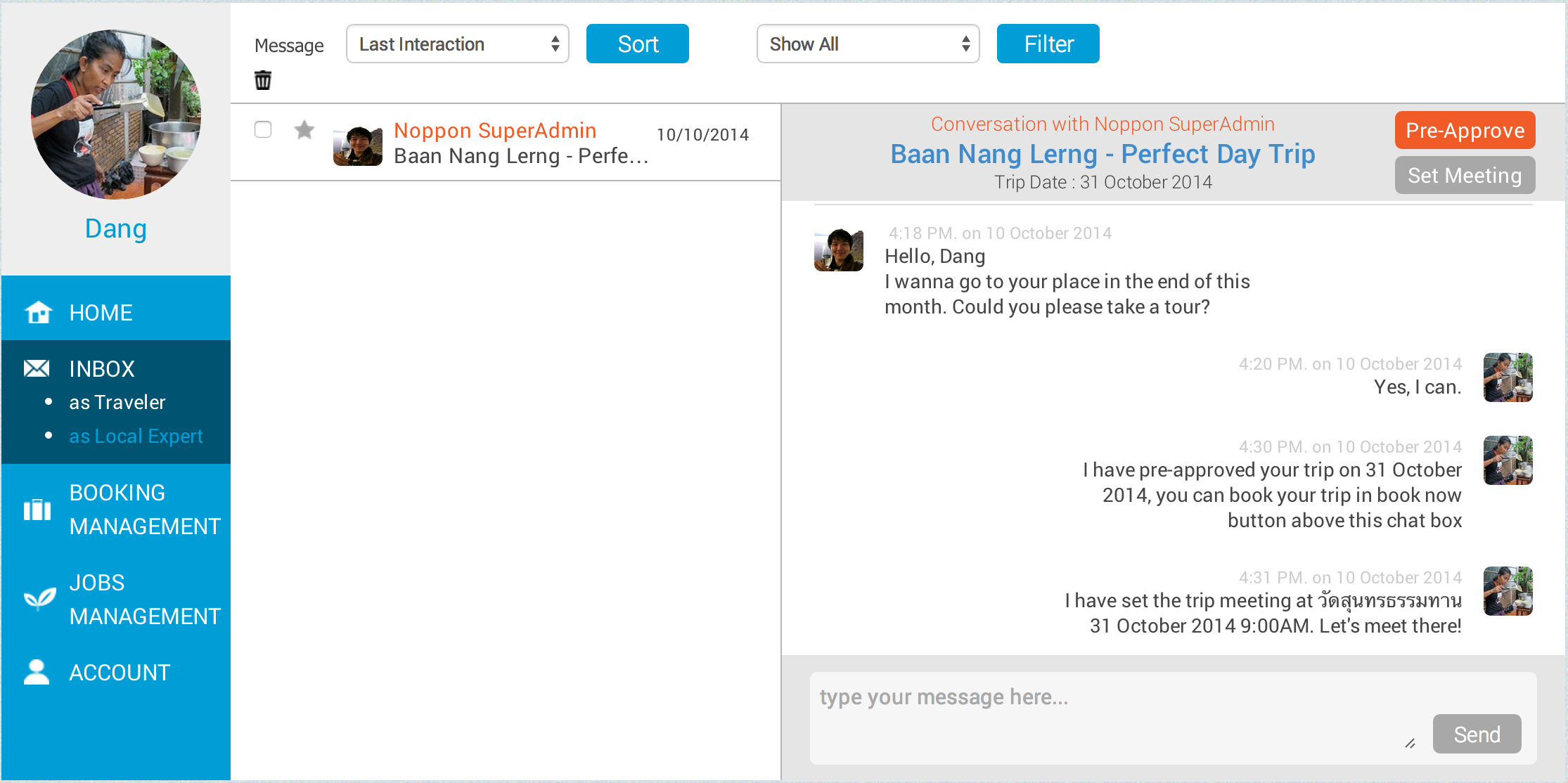Open Baan Nang Lerng - Perfect Day Trip link
Screen dimensions: 1568x783
[x=1103, y=153]
